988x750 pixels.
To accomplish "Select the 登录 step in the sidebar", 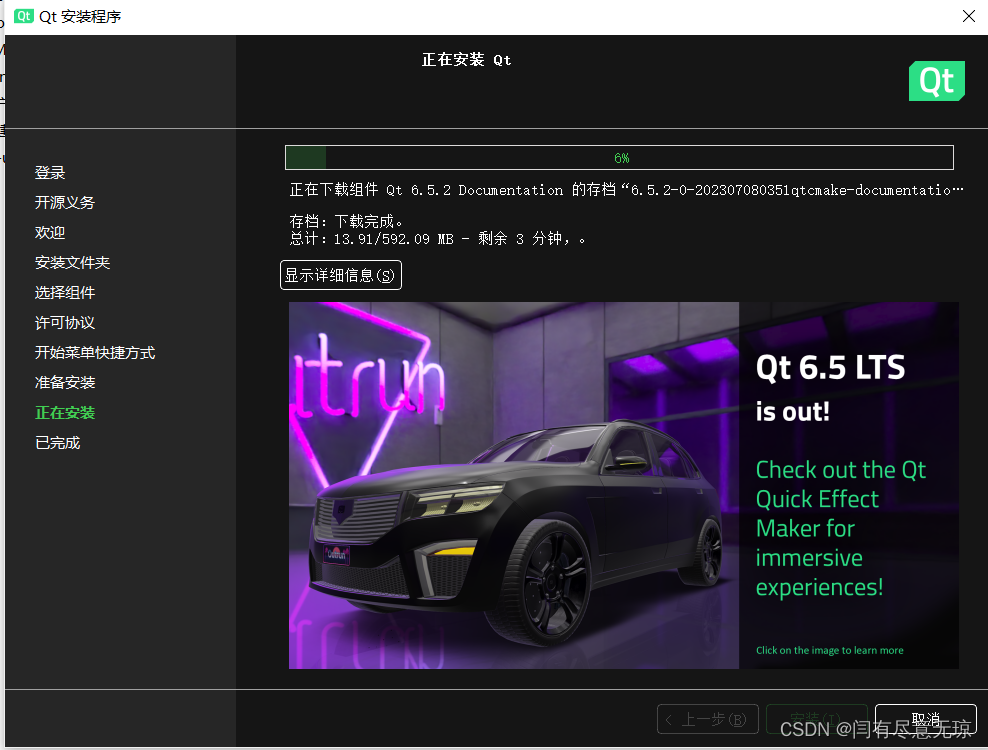I will [x=50, y=173].
